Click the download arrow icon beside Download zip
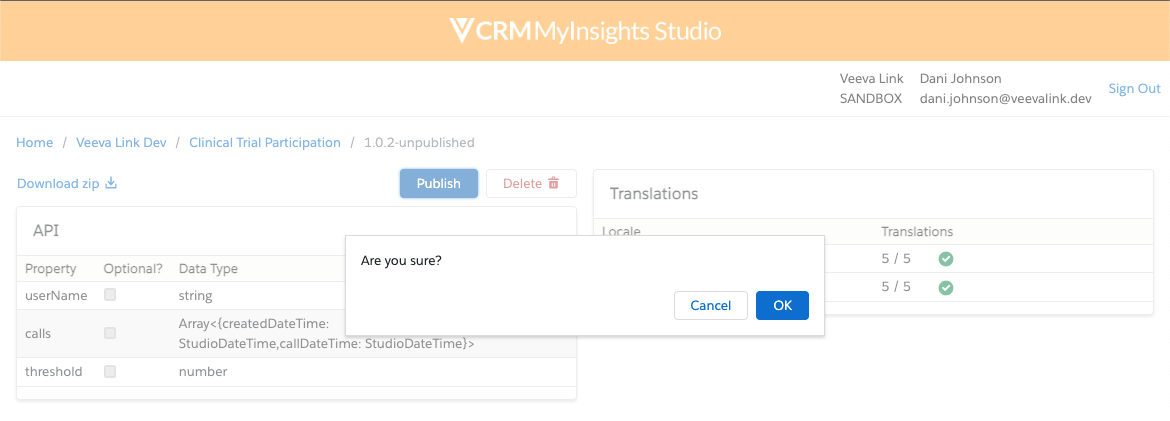 point(111,183)
